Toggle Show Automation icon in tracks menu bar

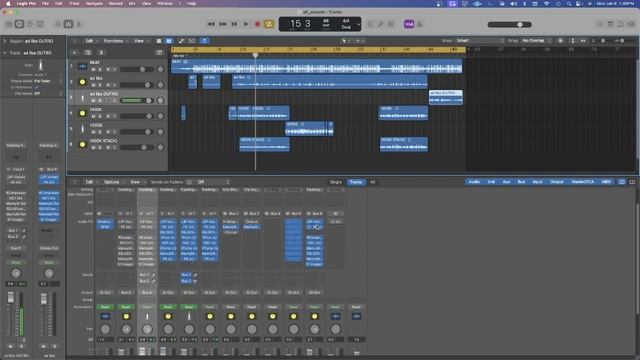click(x=181, y=41)
